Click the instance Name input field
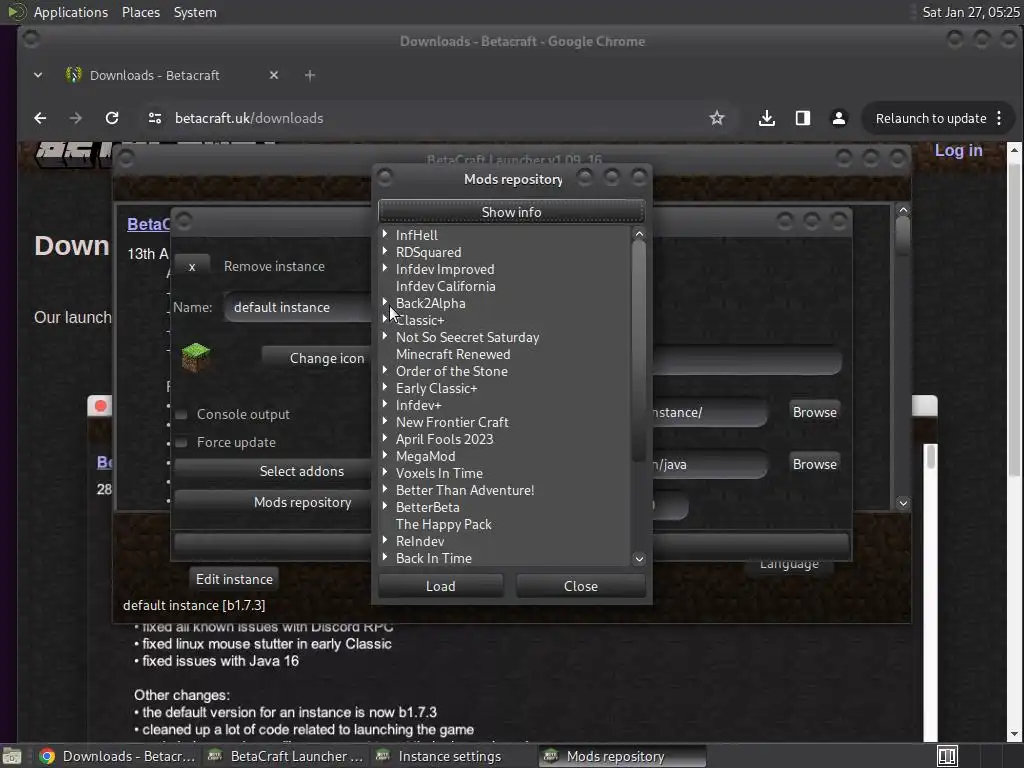 (x=298, y=307)
